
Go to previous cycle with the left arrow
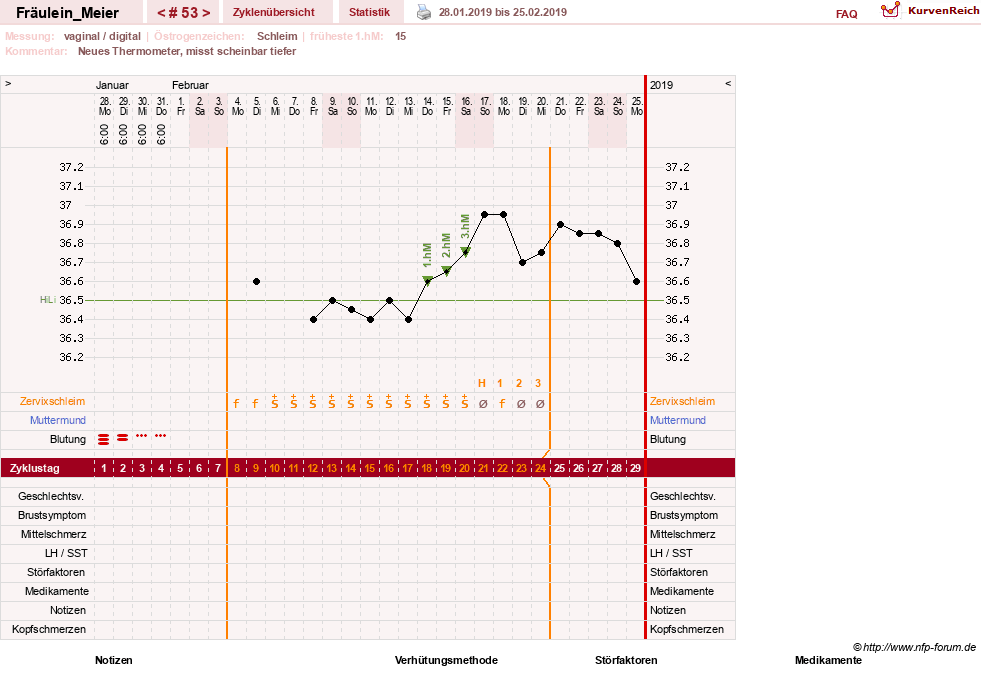click(x=161, y=13)
